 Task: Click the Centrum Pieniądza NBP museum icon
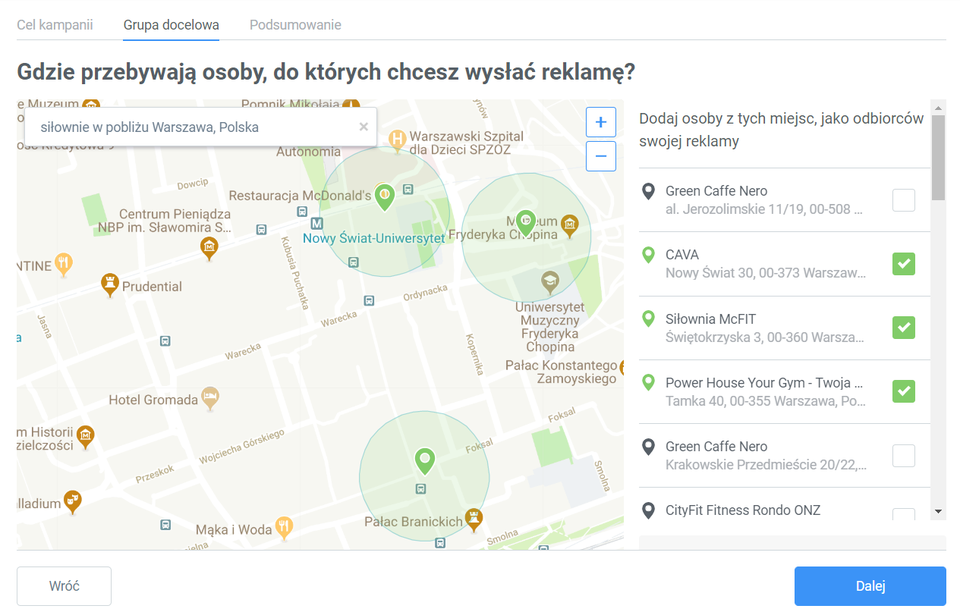click(x=209, y=248)
